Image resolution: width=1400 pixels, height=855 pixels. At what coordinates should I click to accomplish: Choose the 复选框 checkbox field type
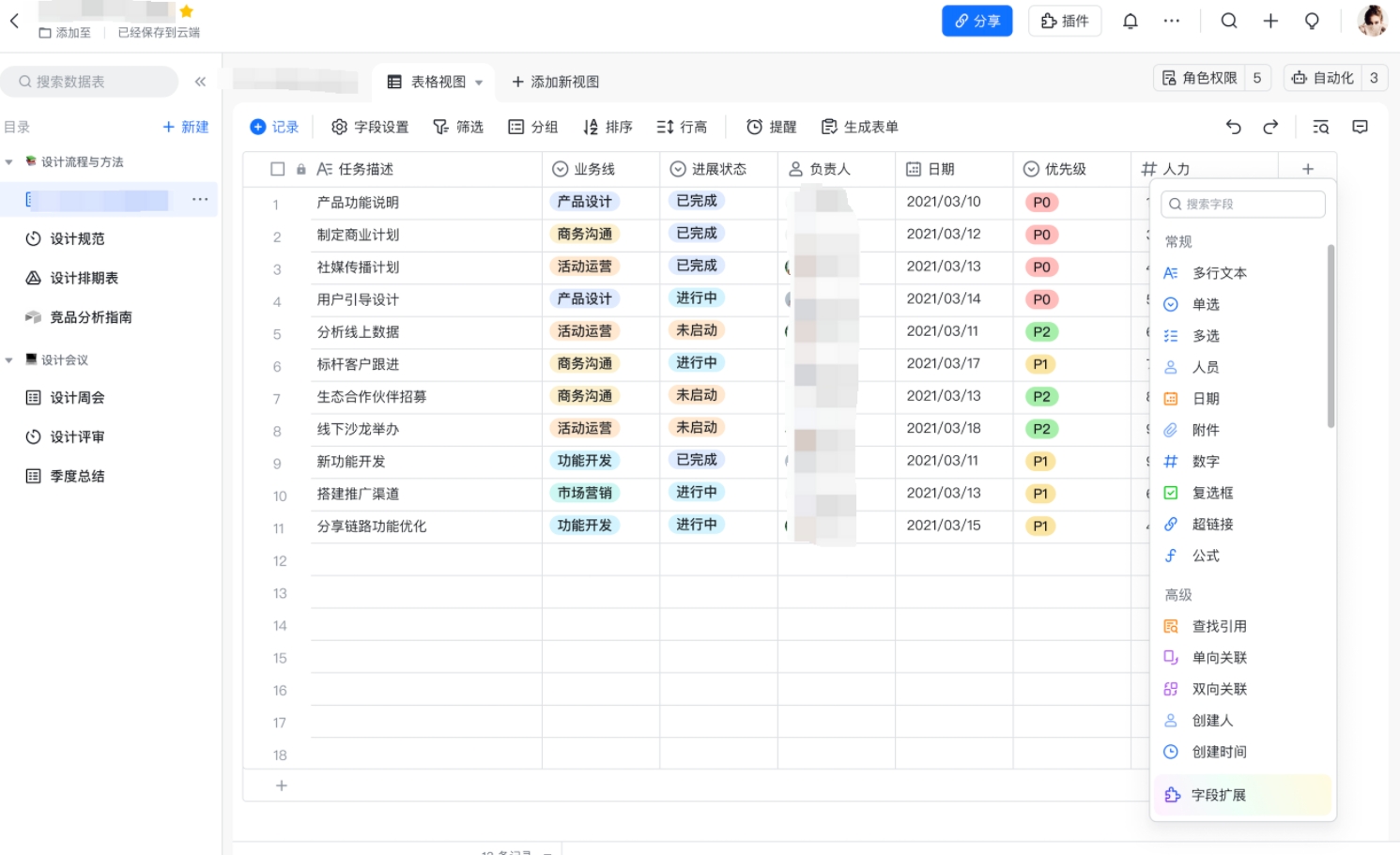[x=1212, y=493]
